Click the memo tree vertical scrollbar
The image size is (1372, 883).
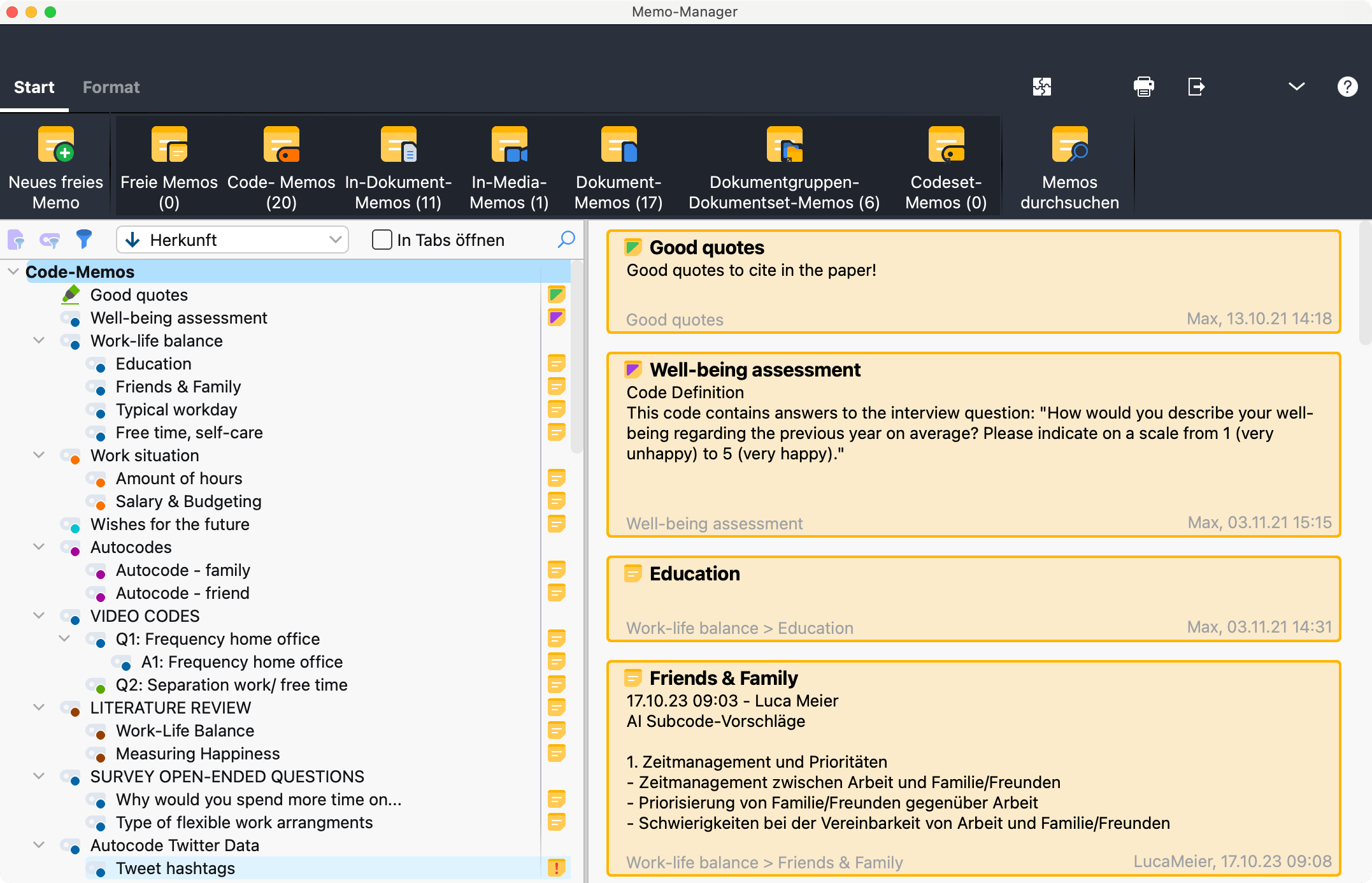tap(576, 357)
